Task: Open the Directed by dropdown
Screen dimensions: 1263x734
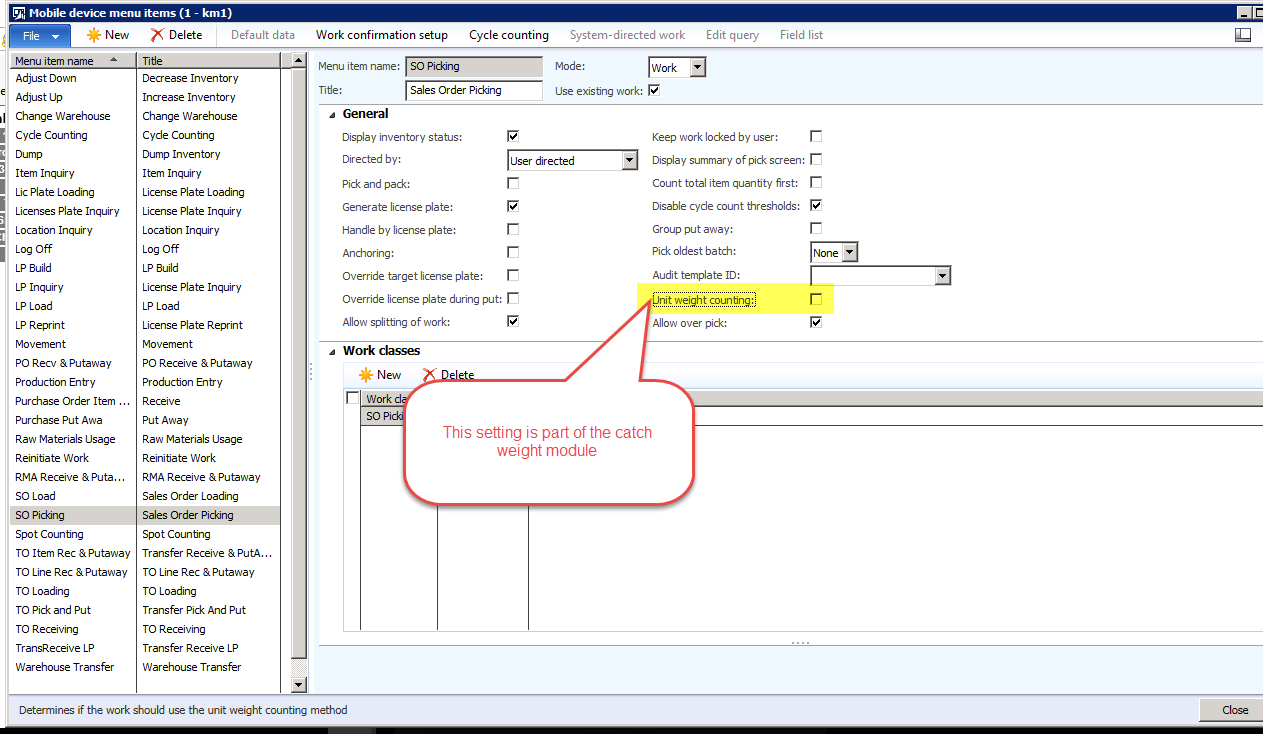Action: pos(629,161)
